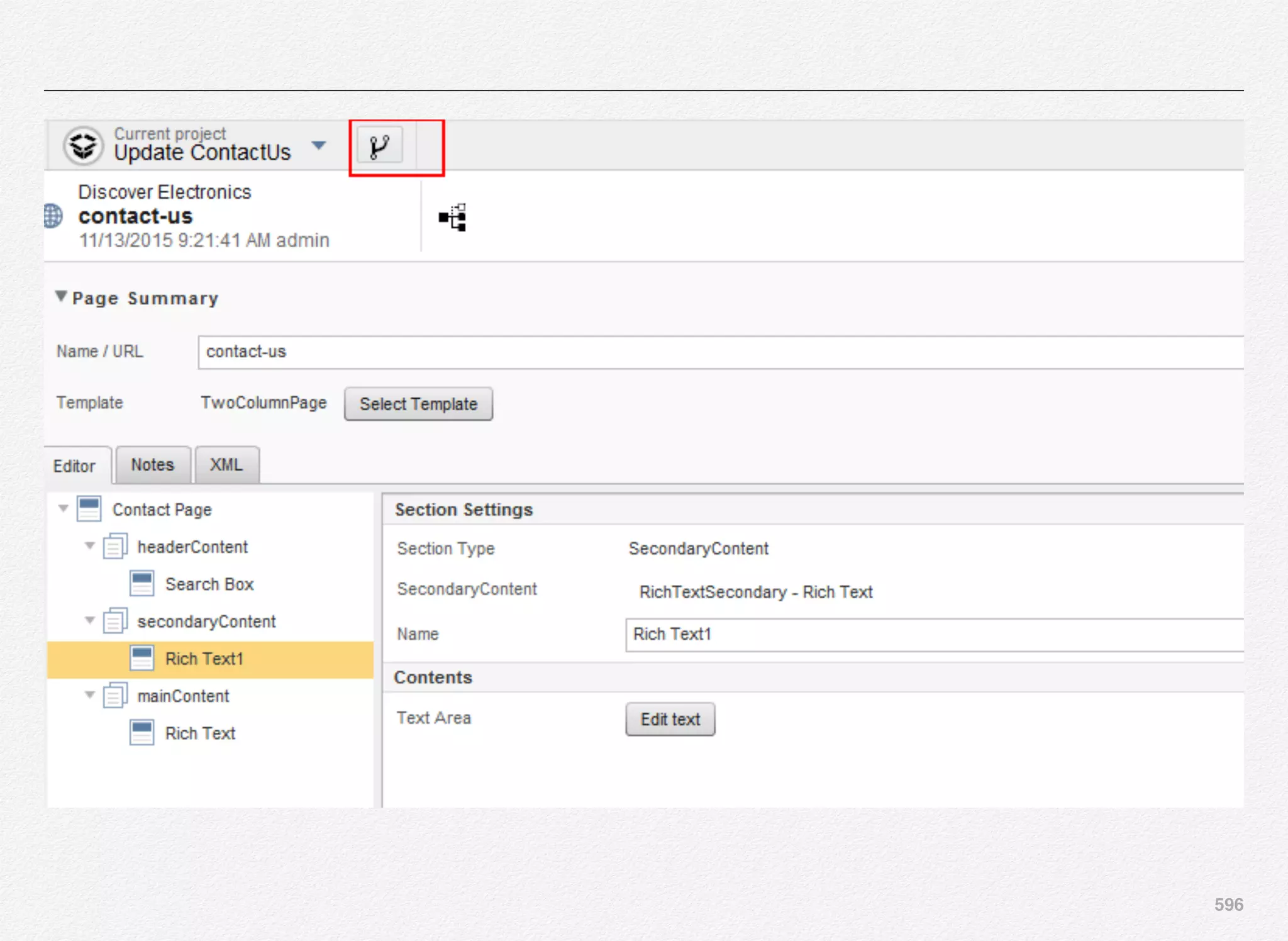The image size is (1288, 941).
Task: Click the globe icon next to contact-us
Action: click(53, 216)
